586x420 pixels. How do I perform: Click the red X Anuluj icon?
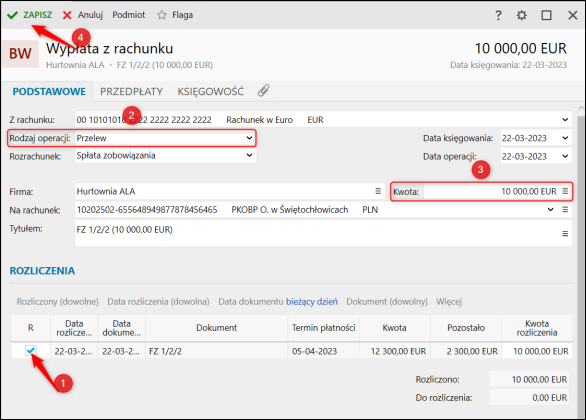(67, 15)
